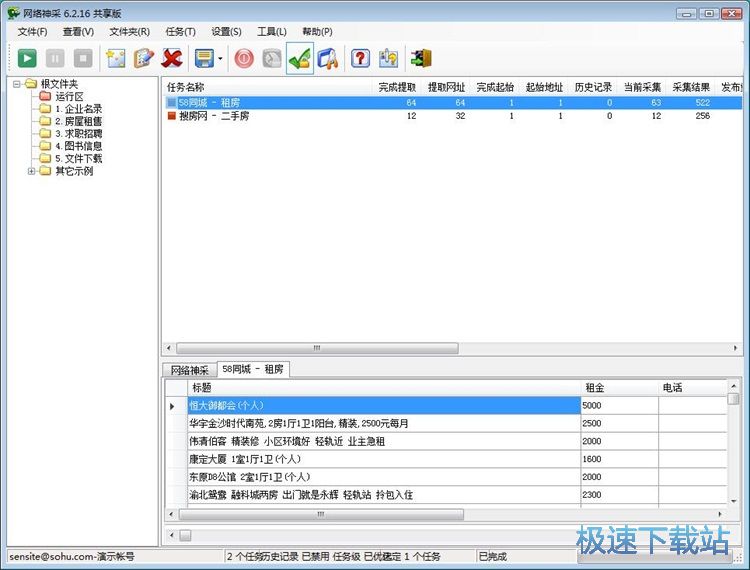Viewport: 750px width, 570px height.
Task: Click the rocket window toolbar icon
Action: 328,59
